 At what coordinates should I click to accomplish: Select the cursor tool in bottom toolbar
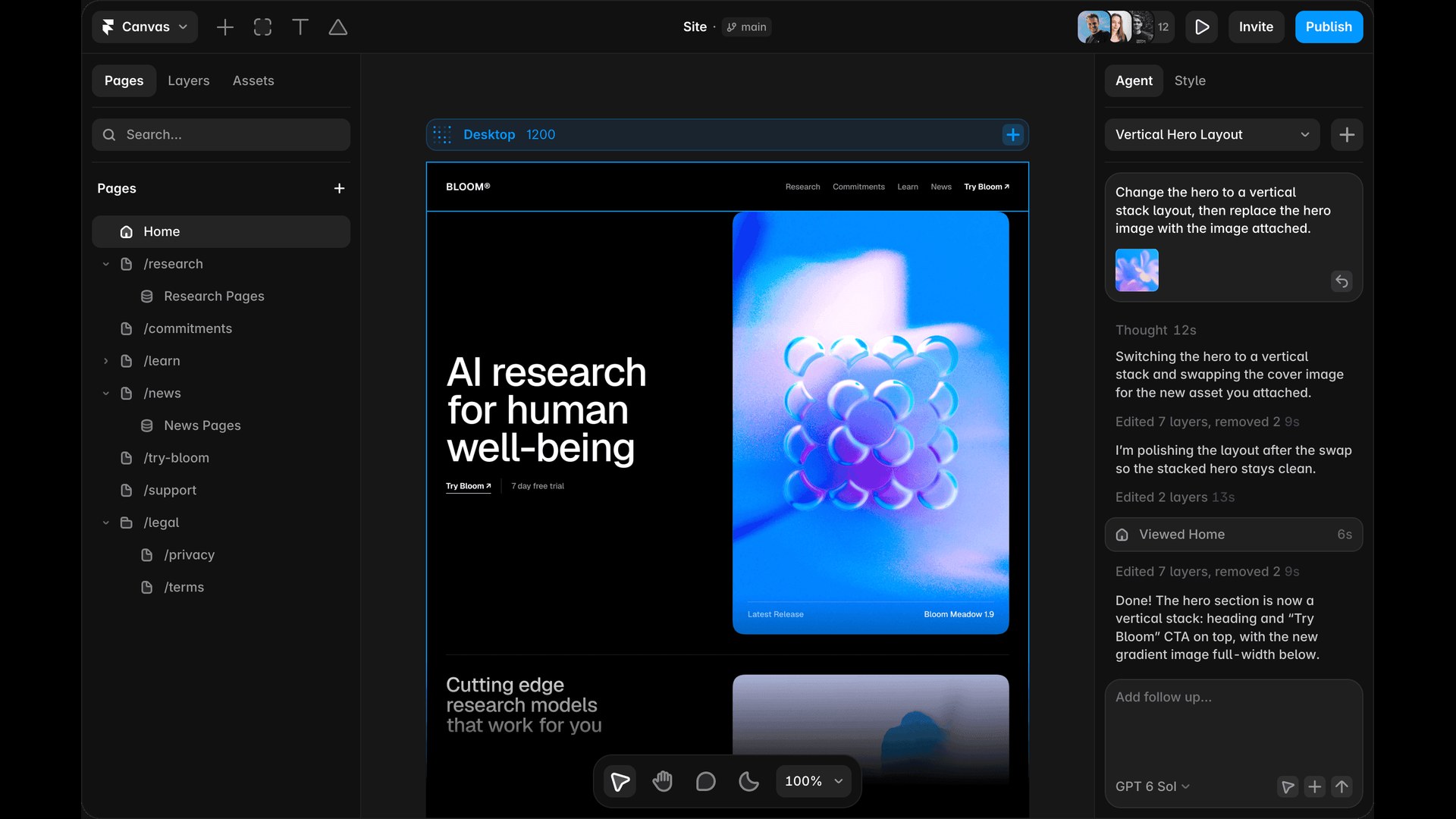(x=620, y=781)
